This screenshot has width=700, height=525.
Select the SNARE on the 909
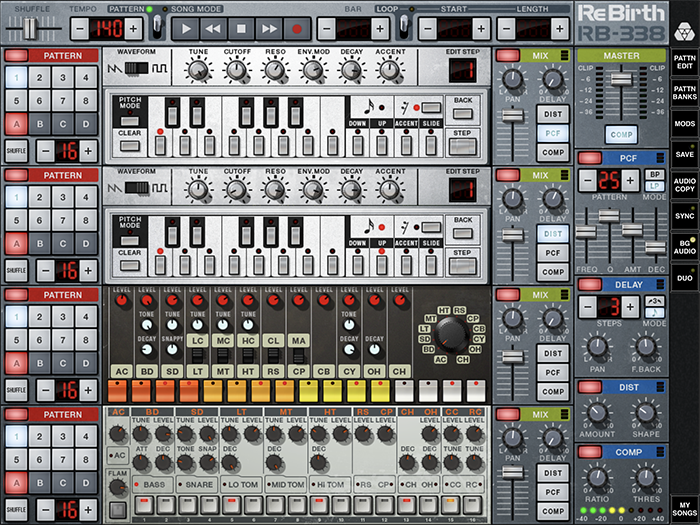coord(197,484)
